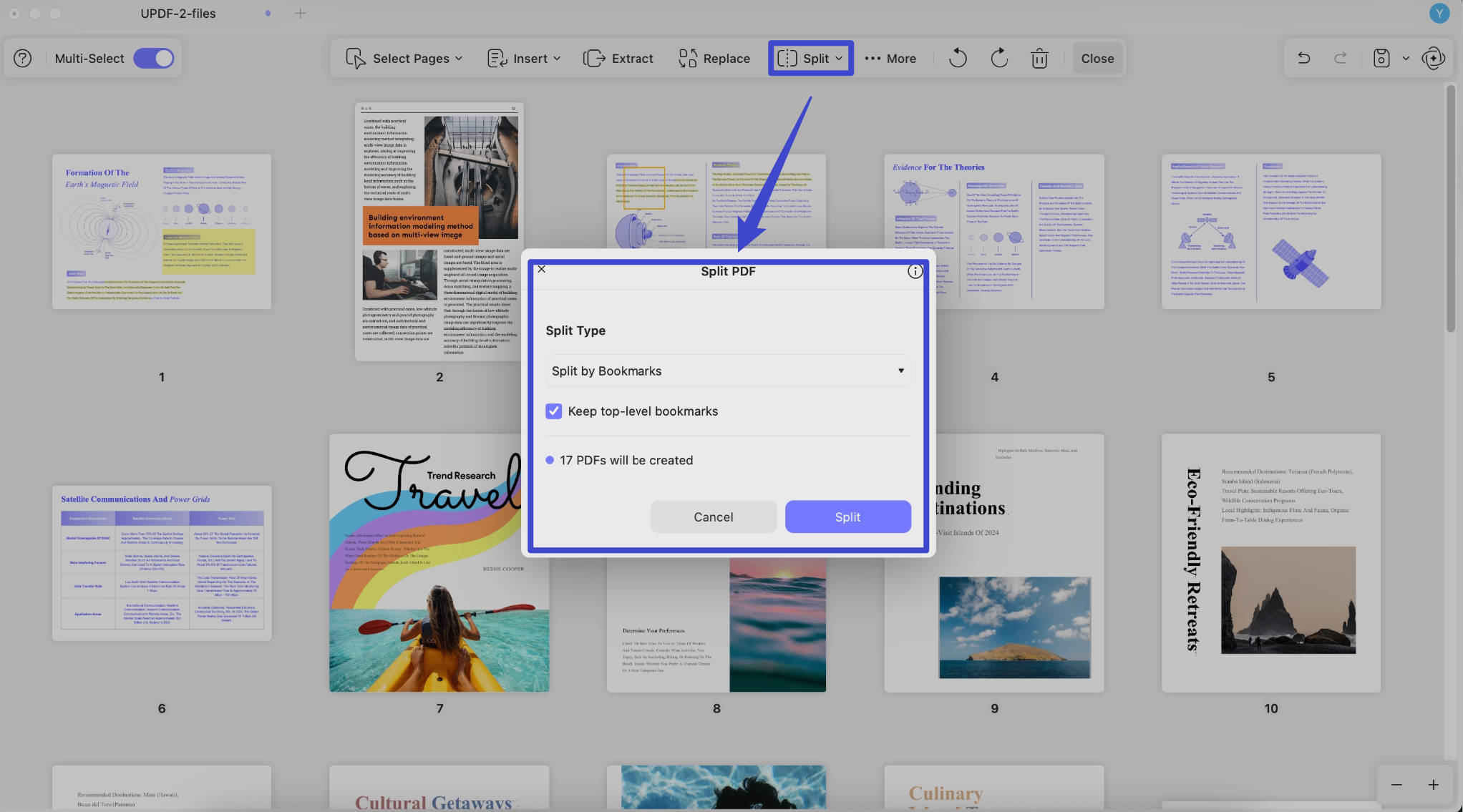The image size is (1463, 812).
Task: Uncheck Keep top-level bookmarks
Action: (553, 411)
